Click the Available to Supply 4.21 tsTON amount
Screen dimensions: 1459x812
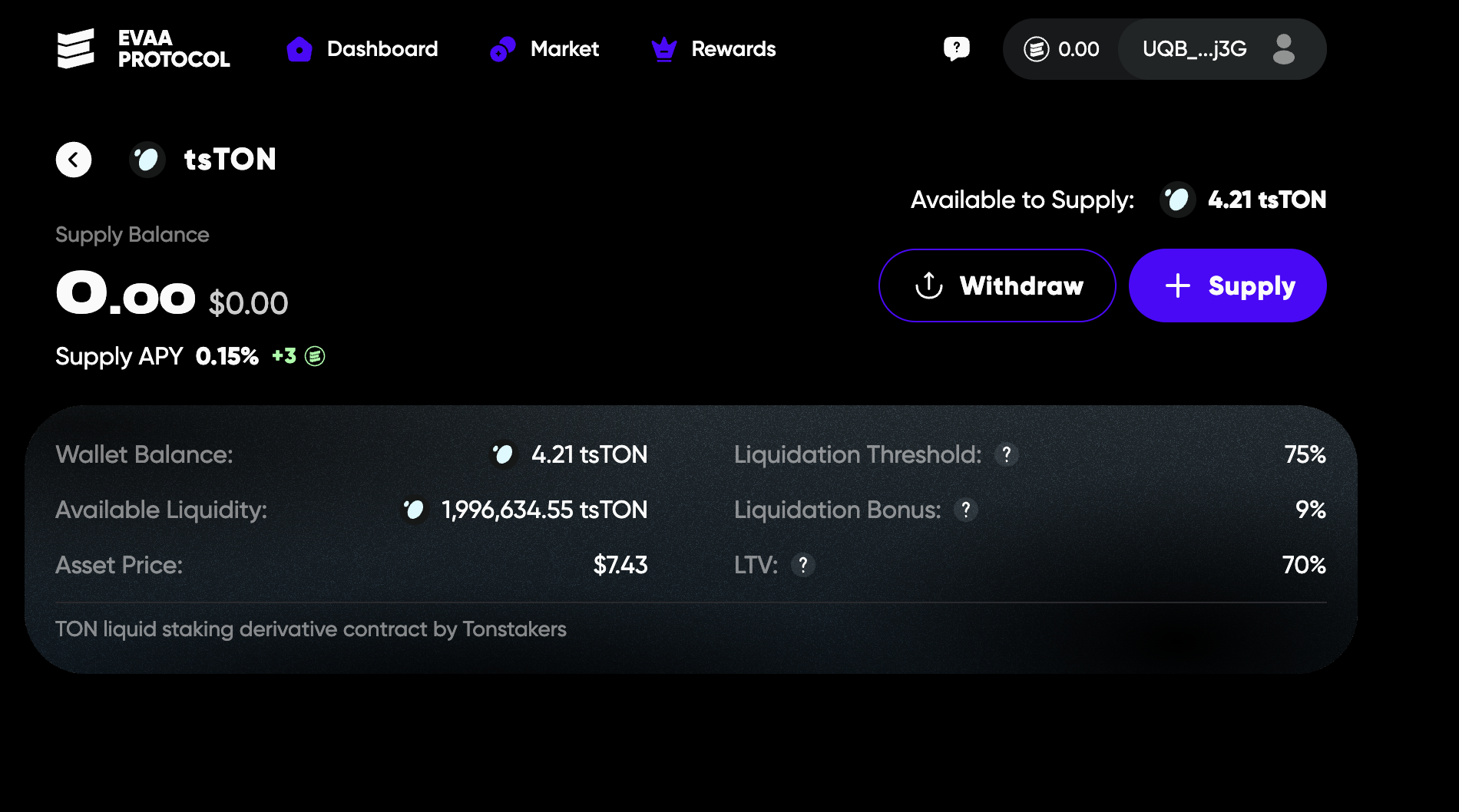pos(1266,200)
